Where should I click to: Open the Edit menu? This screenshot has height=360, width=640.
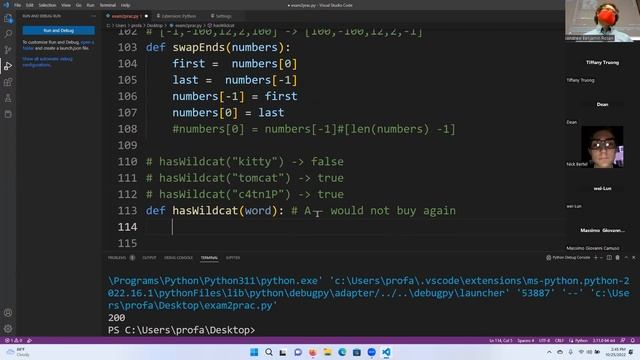[29, 5]
